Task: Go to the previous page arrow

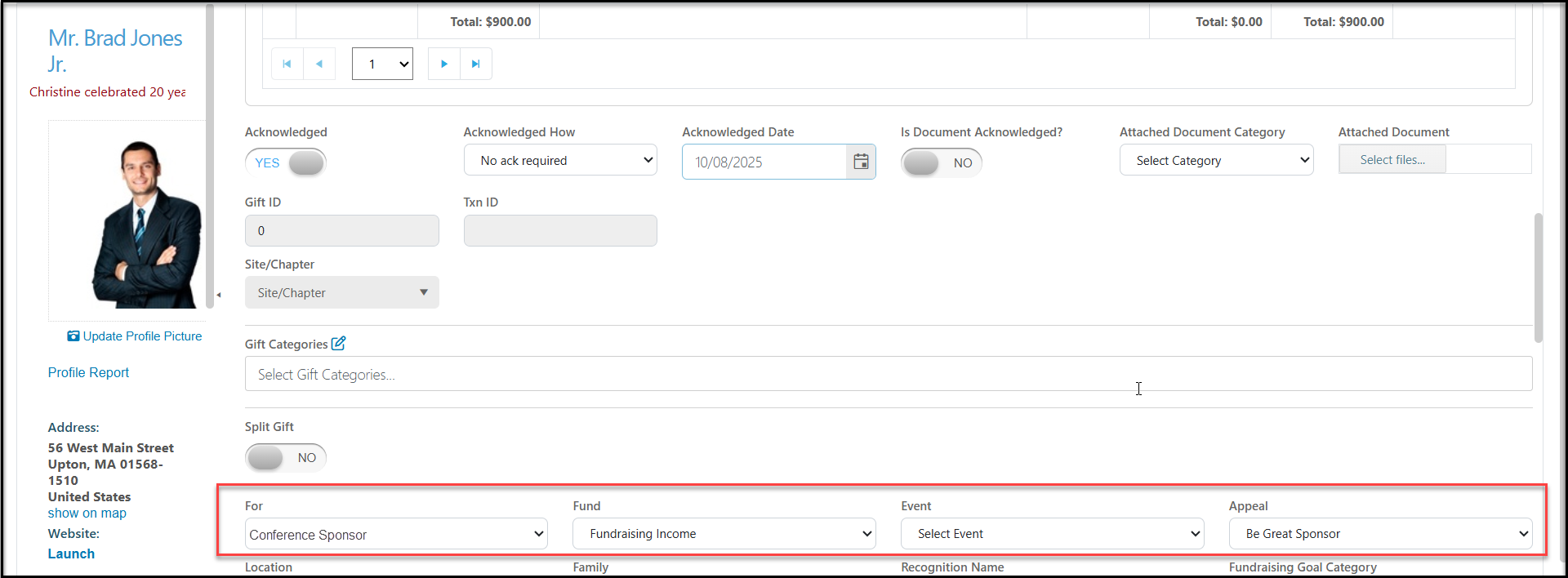Action: tap(319, 64)
